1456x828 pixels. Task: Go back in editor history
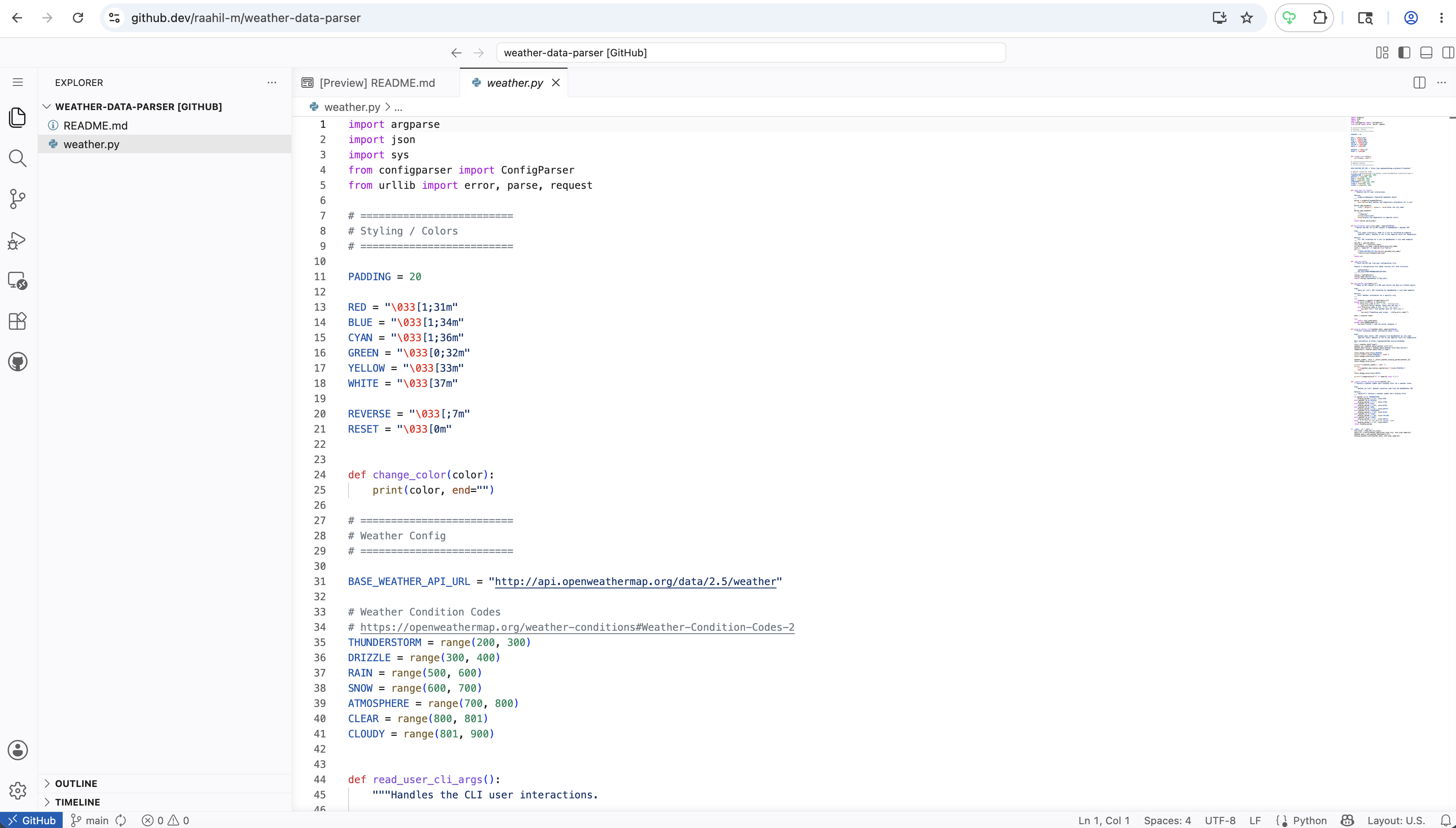coord(456,53)
